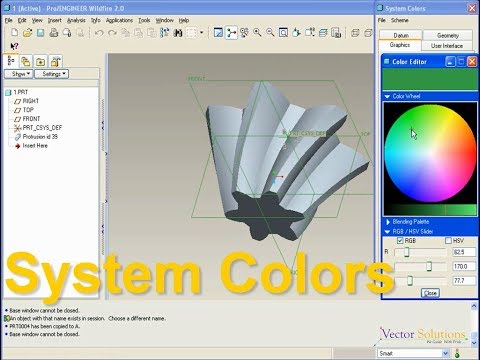Open the view manager icon

tap(336, 33)
